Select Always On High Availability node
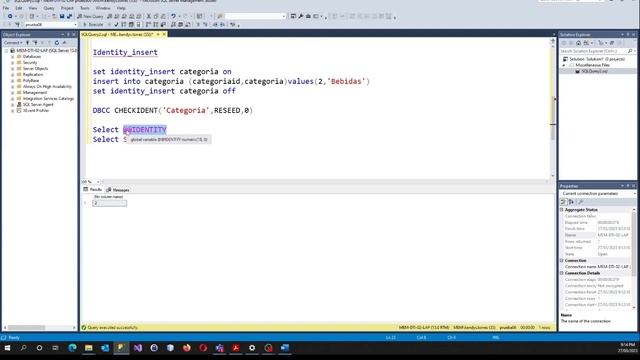This screenshot has width=640, height=360. tap(47, 87)
